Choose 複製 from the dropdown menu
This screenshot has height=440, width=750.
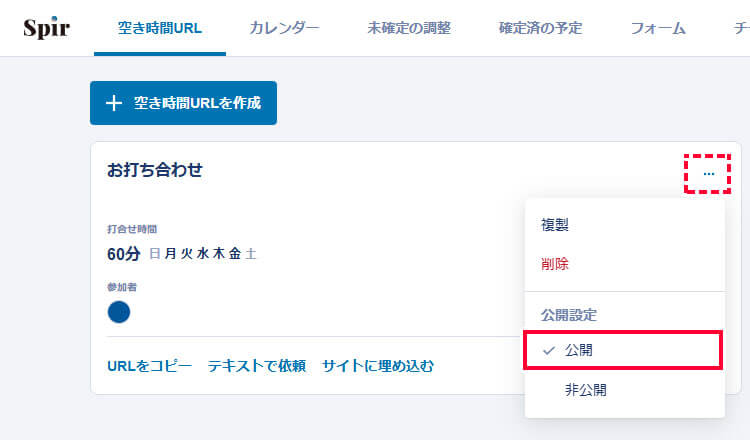[625, 224]
